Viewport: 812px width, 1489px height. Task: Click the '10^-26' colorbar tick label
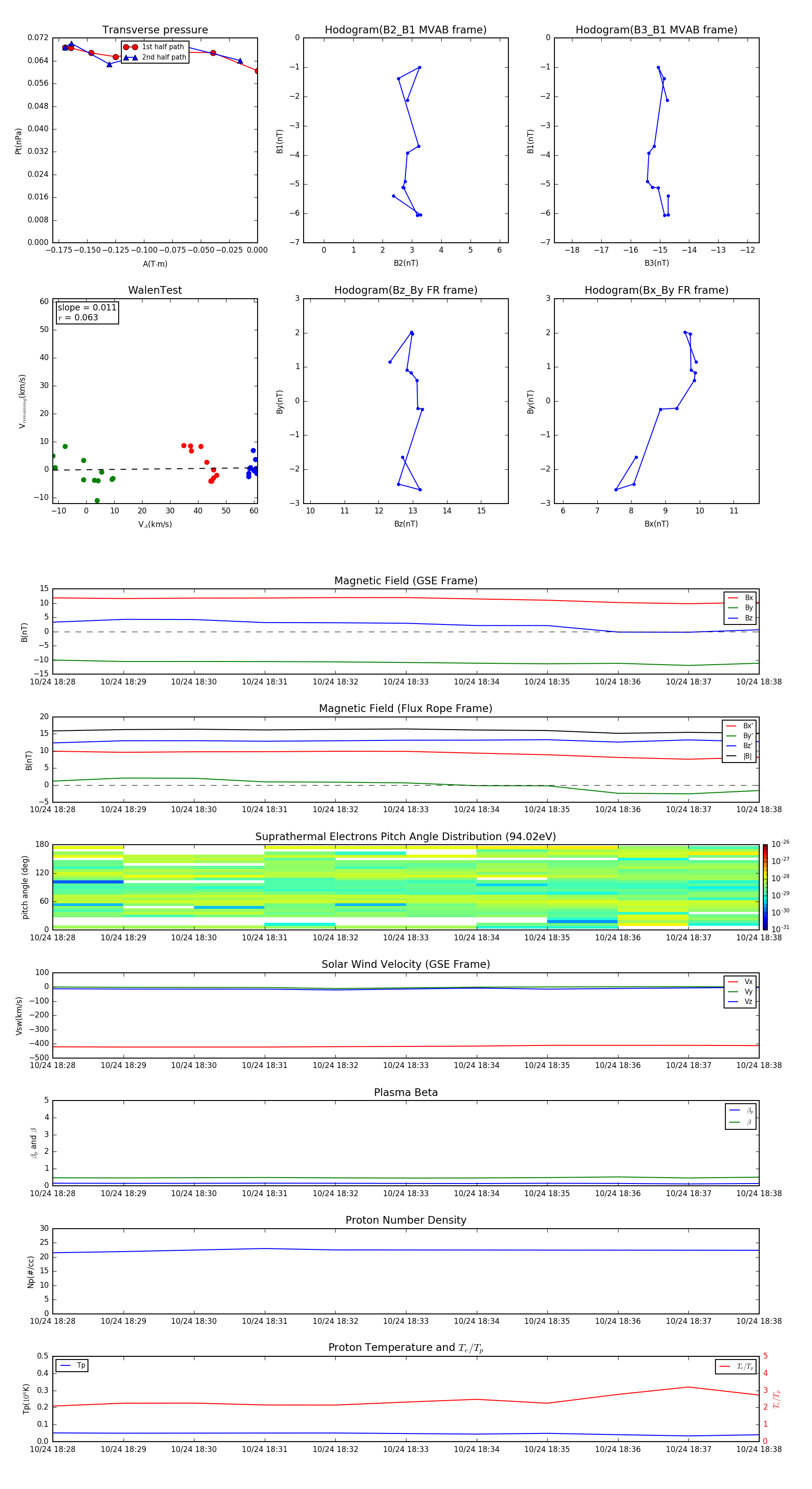[x=780, y=844]
